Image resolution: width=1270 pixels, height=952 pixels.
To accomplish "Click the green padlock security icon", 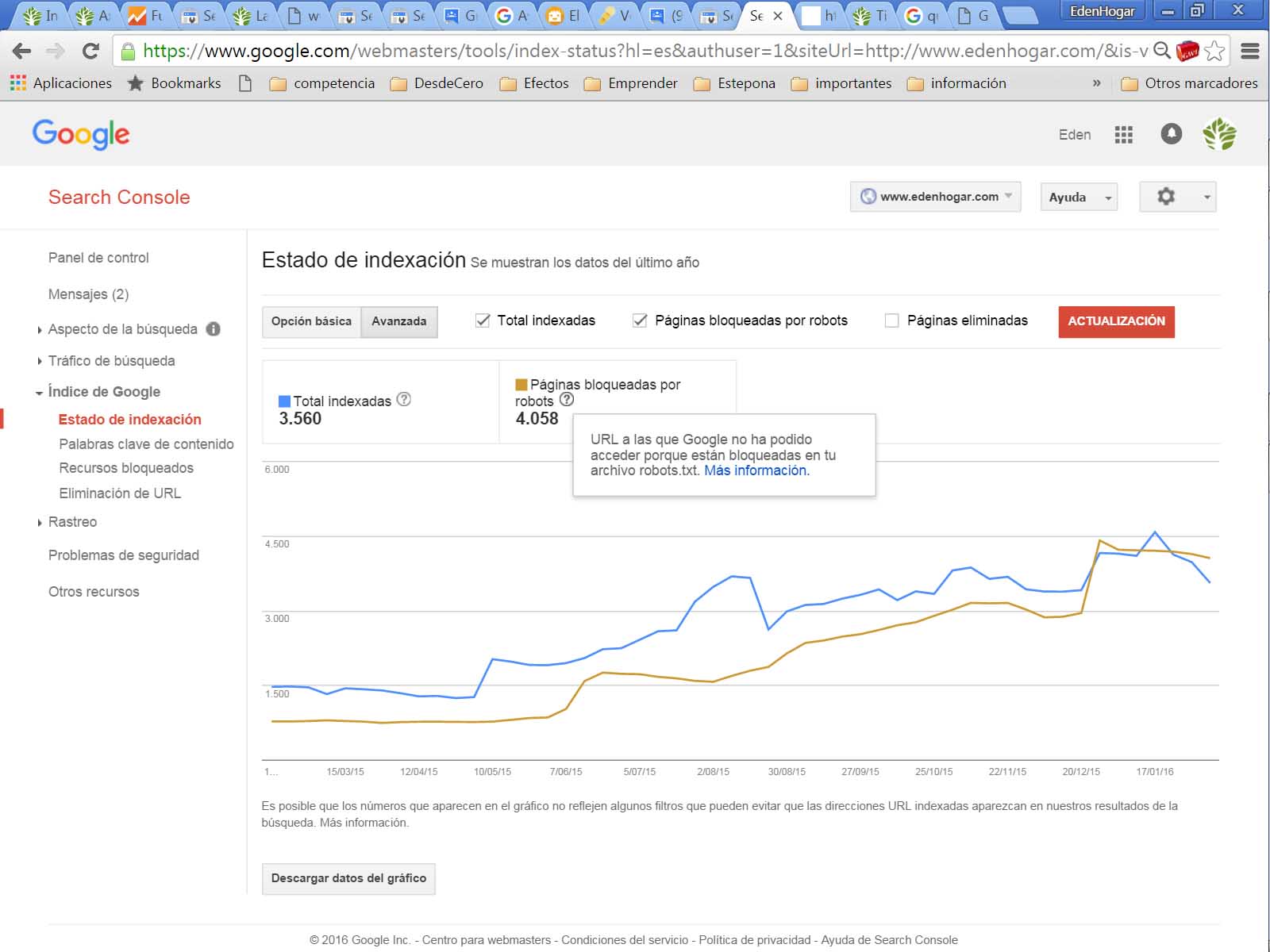I will tap(128, 52).
